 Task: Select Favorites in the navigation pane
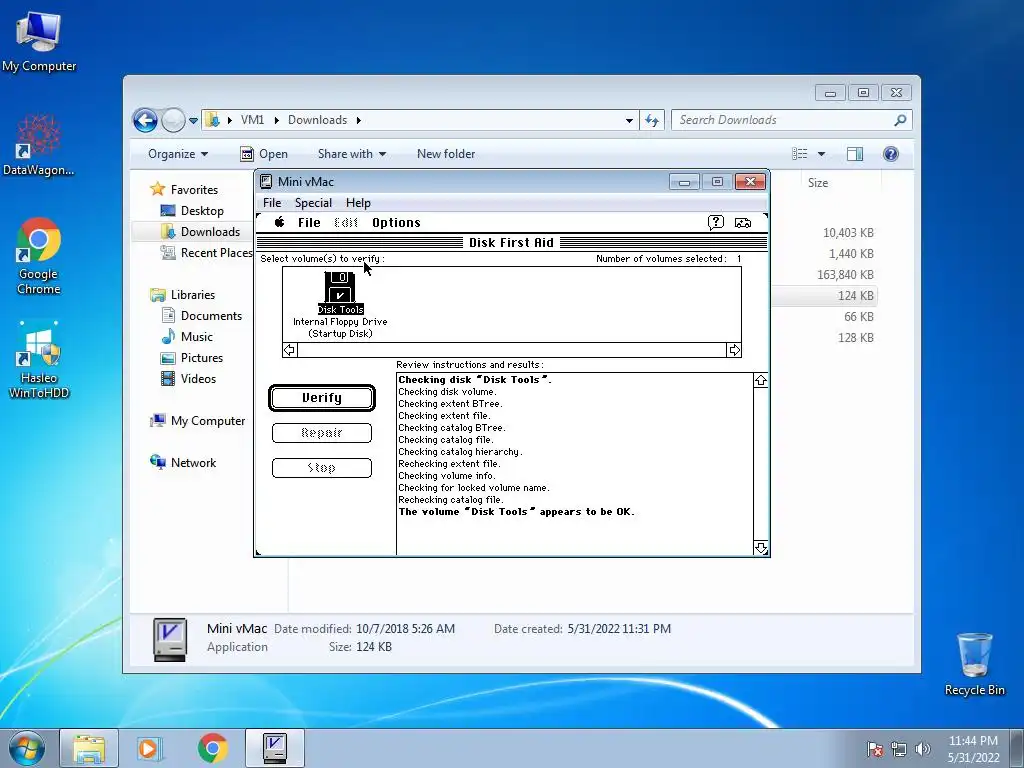194,189
